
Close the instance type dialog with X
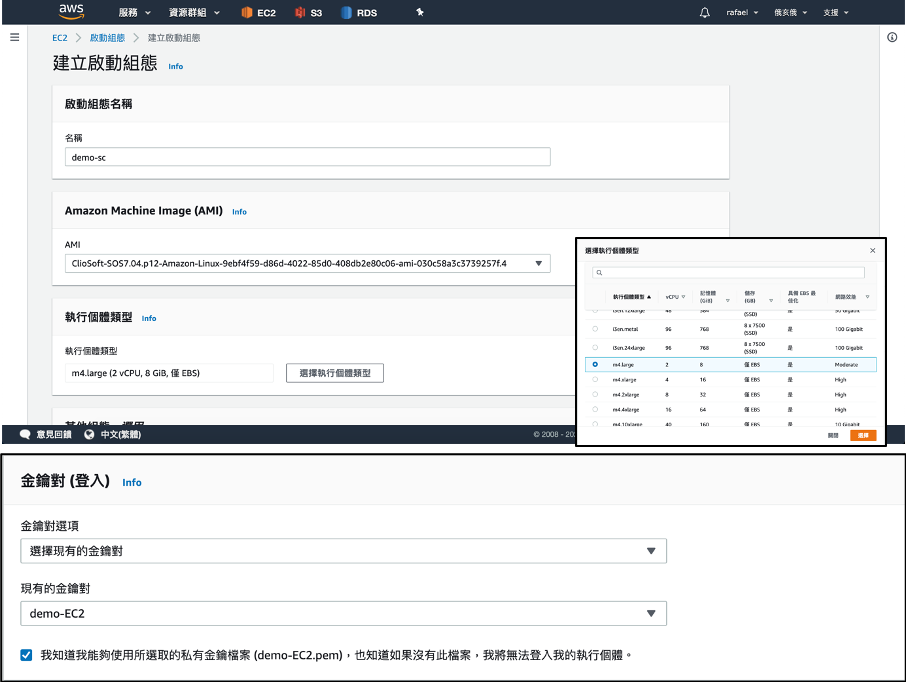[x=872, y=250]
